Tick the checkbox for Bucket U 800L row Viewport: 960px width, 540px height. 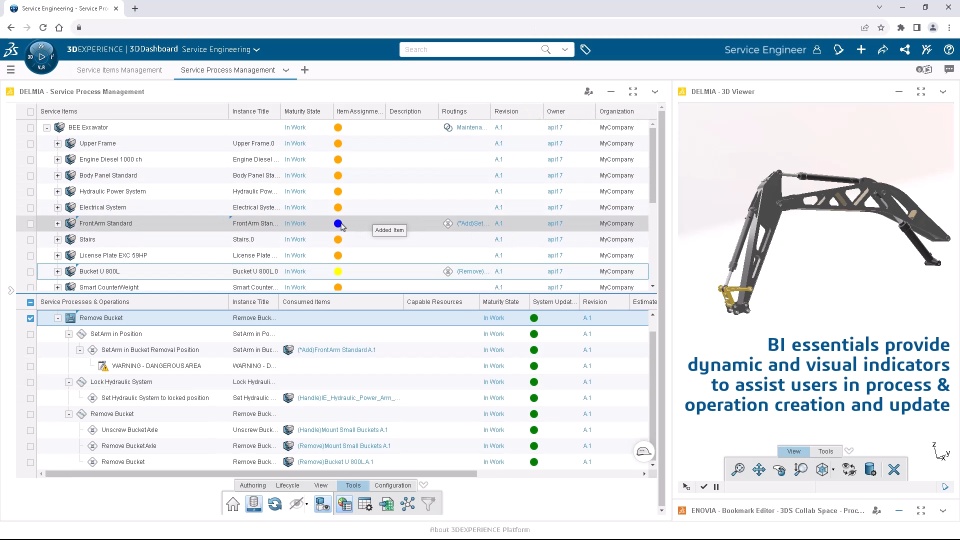coord(31,272)
